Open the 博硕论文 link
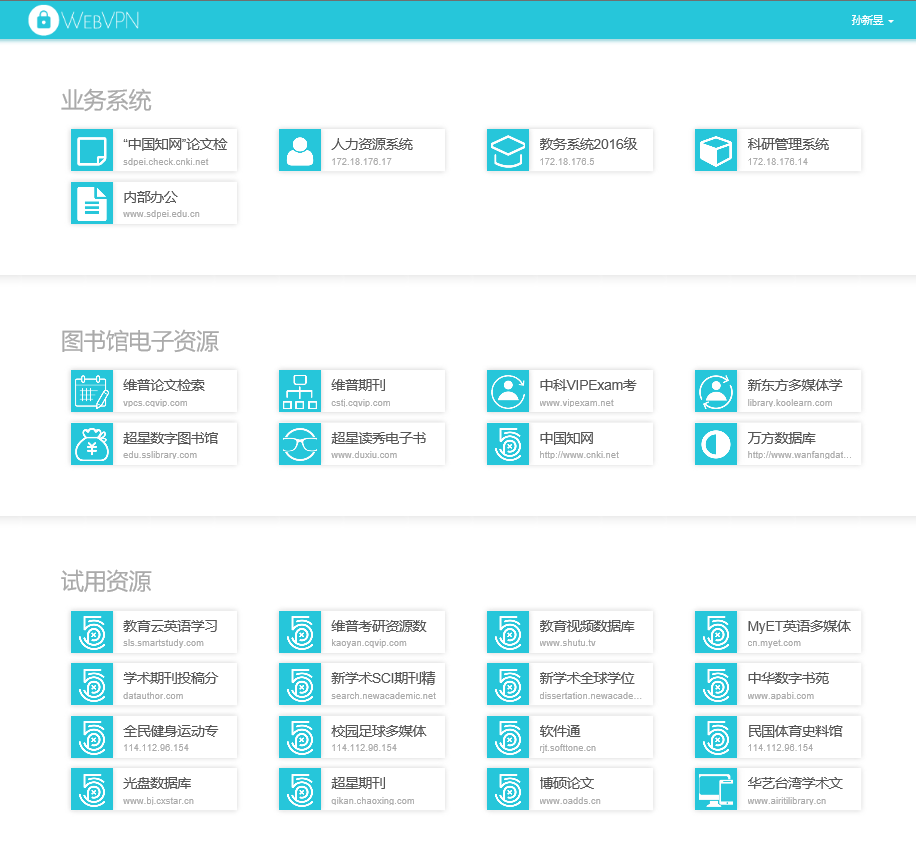The image size is (916, 859). [x=570, y=789]
